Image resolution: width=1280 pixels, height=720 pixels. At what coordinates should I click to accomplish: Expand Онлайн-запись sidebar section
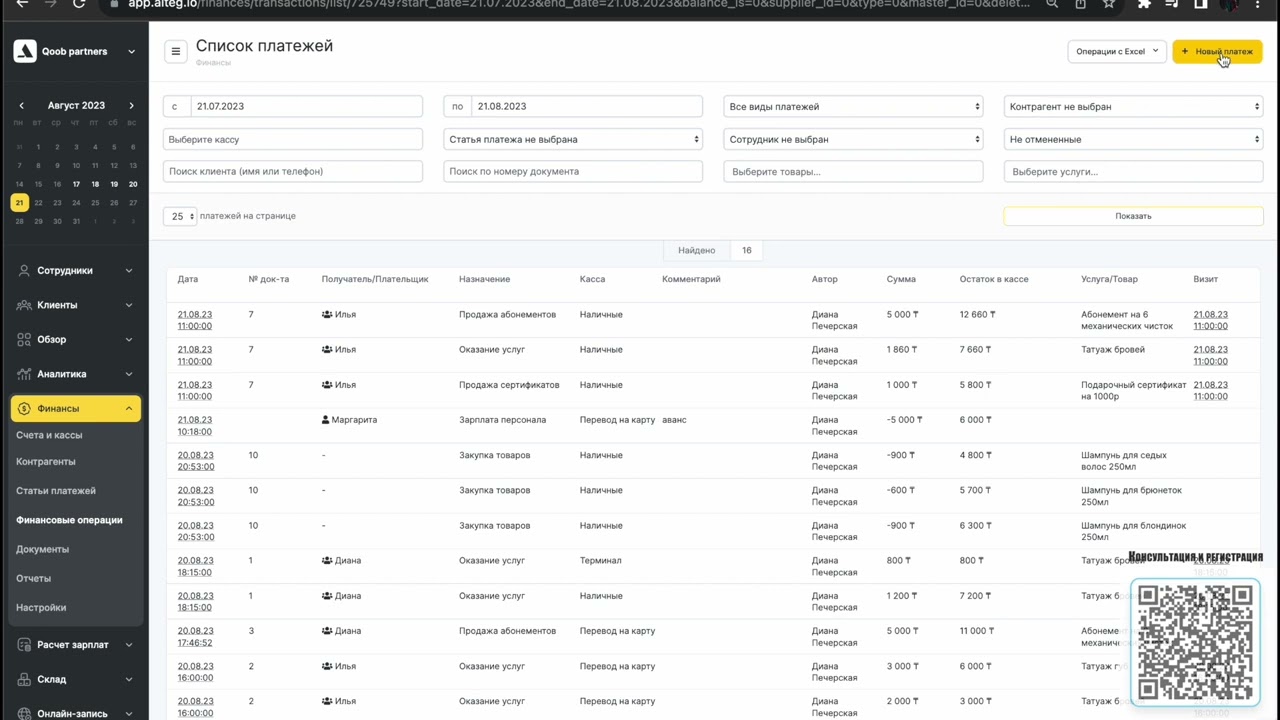coord(75,713)
